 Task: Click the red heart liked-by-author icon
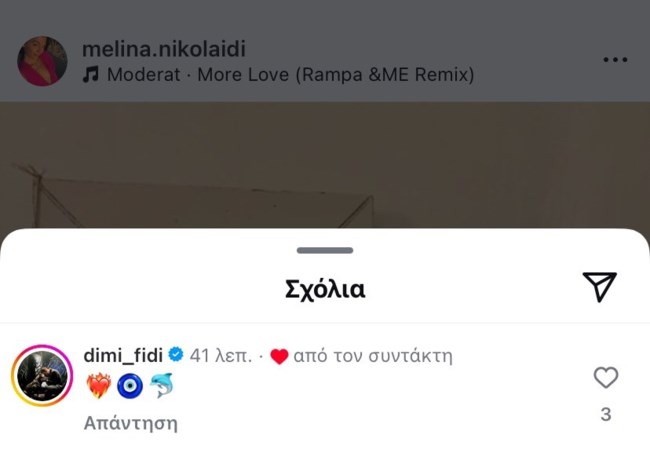click(x=279, y=356)
